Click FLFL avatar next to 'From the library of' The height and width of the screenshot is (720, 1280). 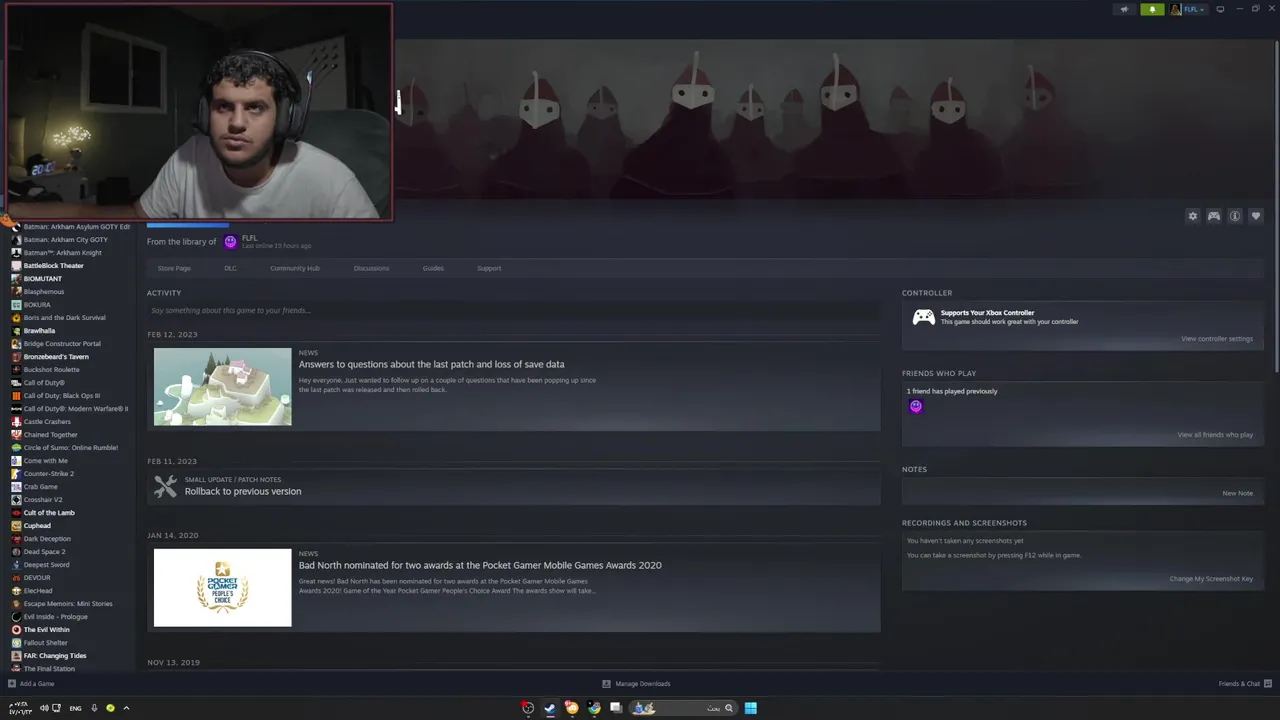point(231,242)
